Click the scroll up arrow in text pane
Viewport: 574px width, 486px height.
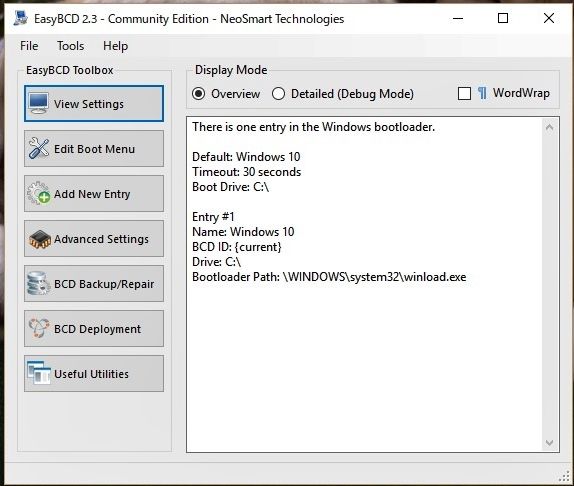549,128
